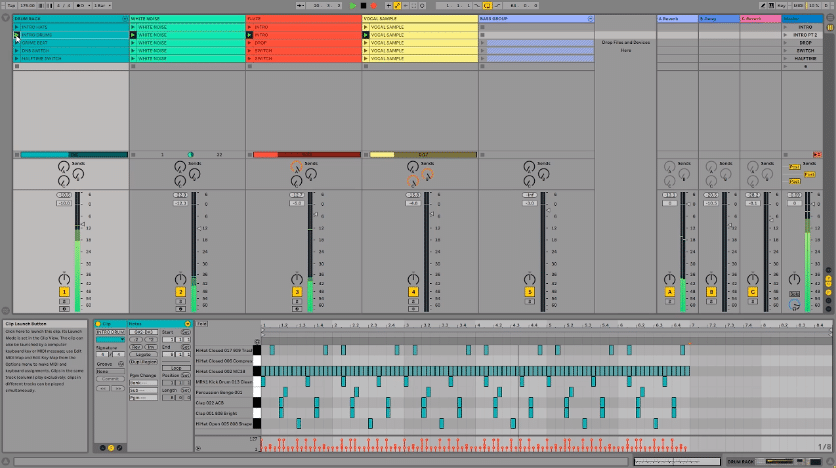Launch the HALFTIME SWITCH clip

[x=17, y=58]
